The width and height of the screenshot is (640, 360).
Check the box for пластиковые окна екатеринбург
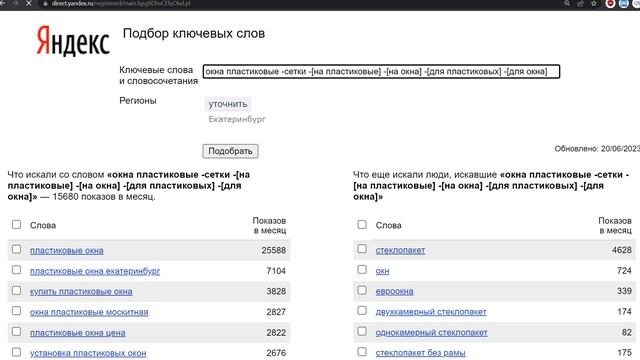[16, 270]
